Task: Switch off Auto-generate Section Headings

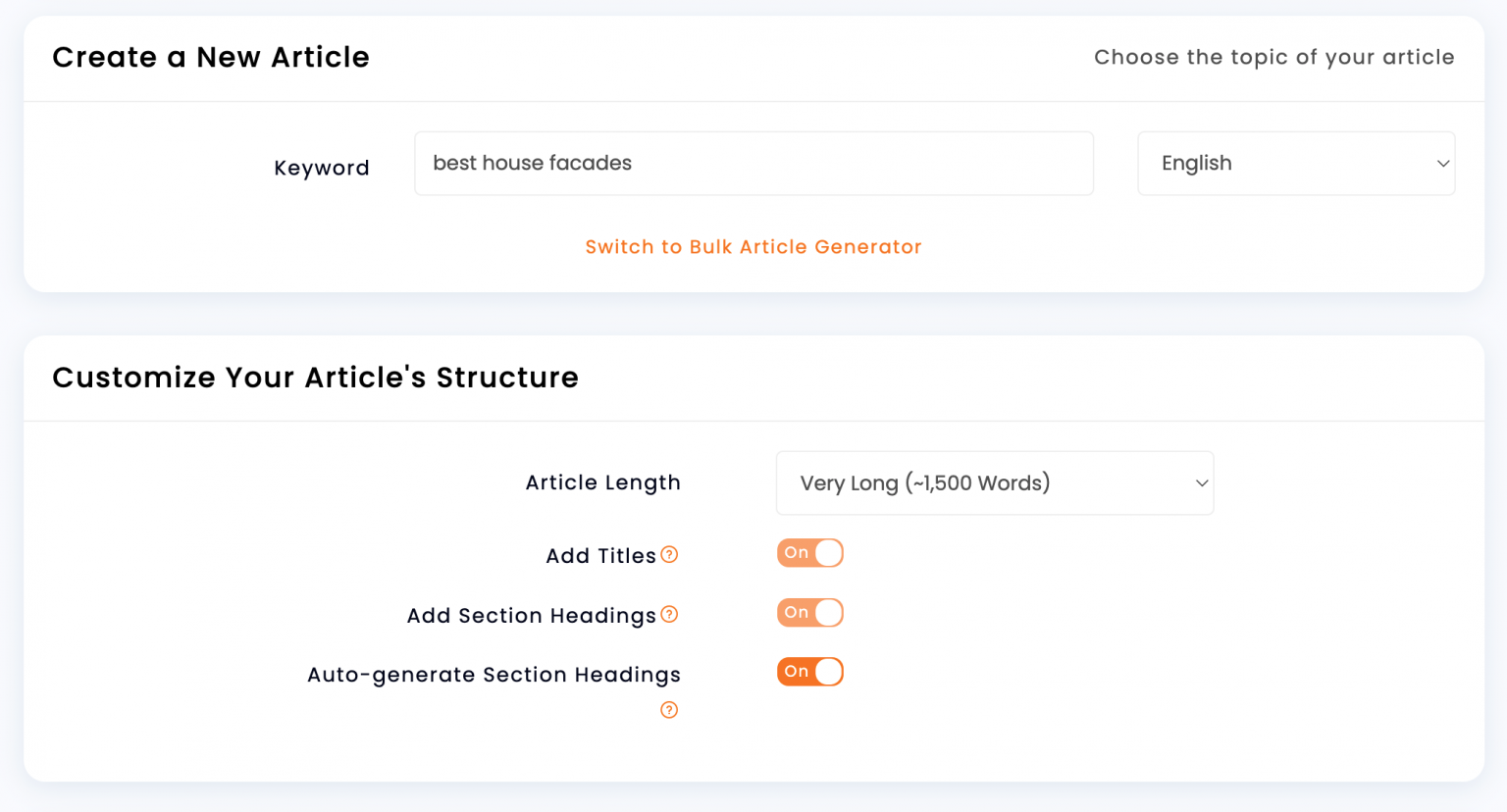Action: click(810, 671)
